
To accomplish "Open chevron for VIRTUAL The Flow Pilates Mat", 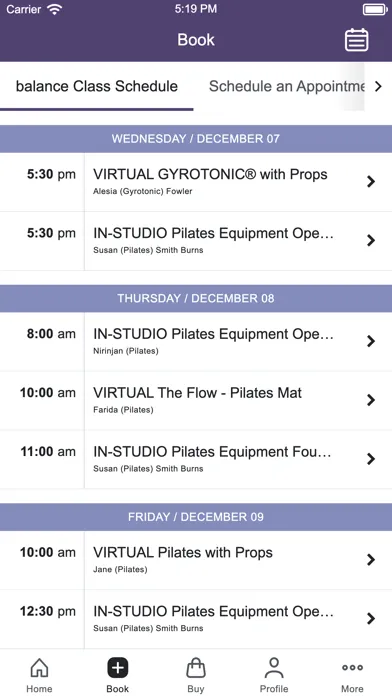I will (x=371, y=400).
